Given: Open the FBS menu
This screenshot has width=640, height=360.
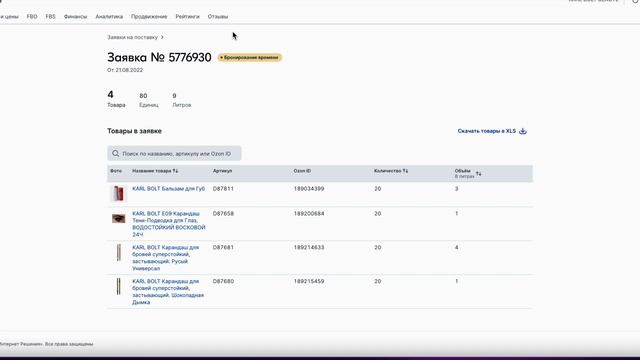Looking at the screenshot, I should pyautogui.click(x=51, y=17).
